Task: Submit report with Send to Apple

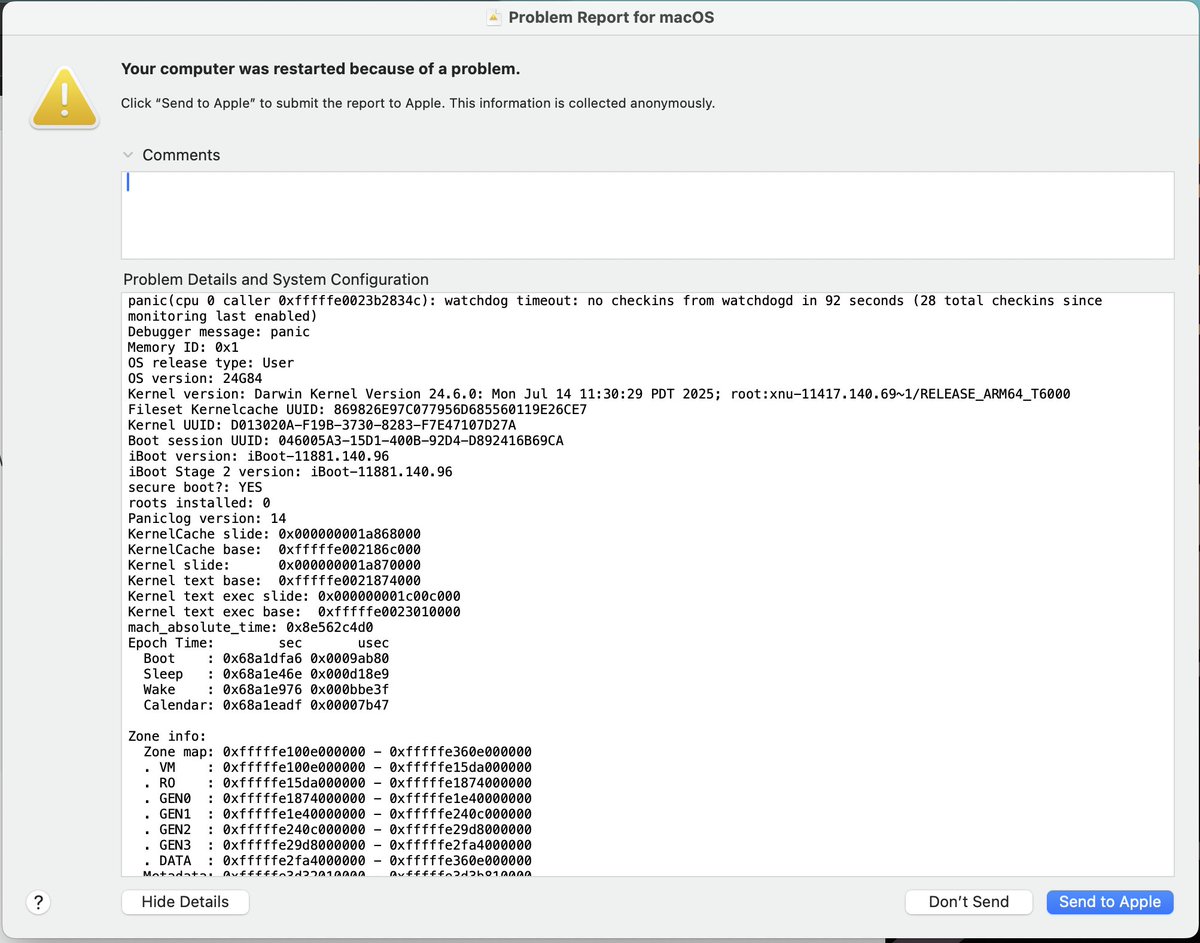Action: click(x=1110, y=902)
